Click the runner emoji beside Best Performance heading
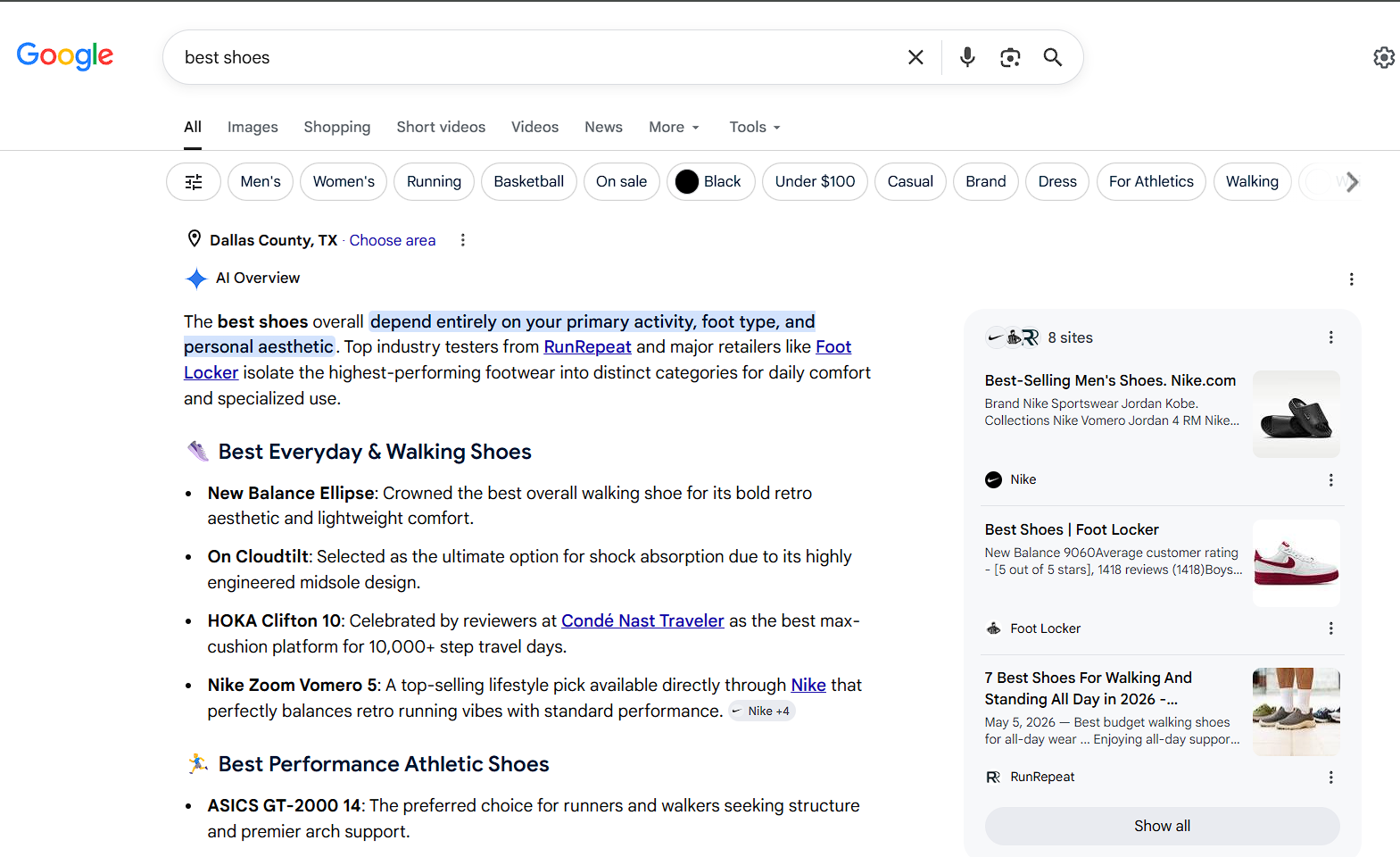Image resolution: width=1400 pixels, height=857 pixels. point(197,764)
